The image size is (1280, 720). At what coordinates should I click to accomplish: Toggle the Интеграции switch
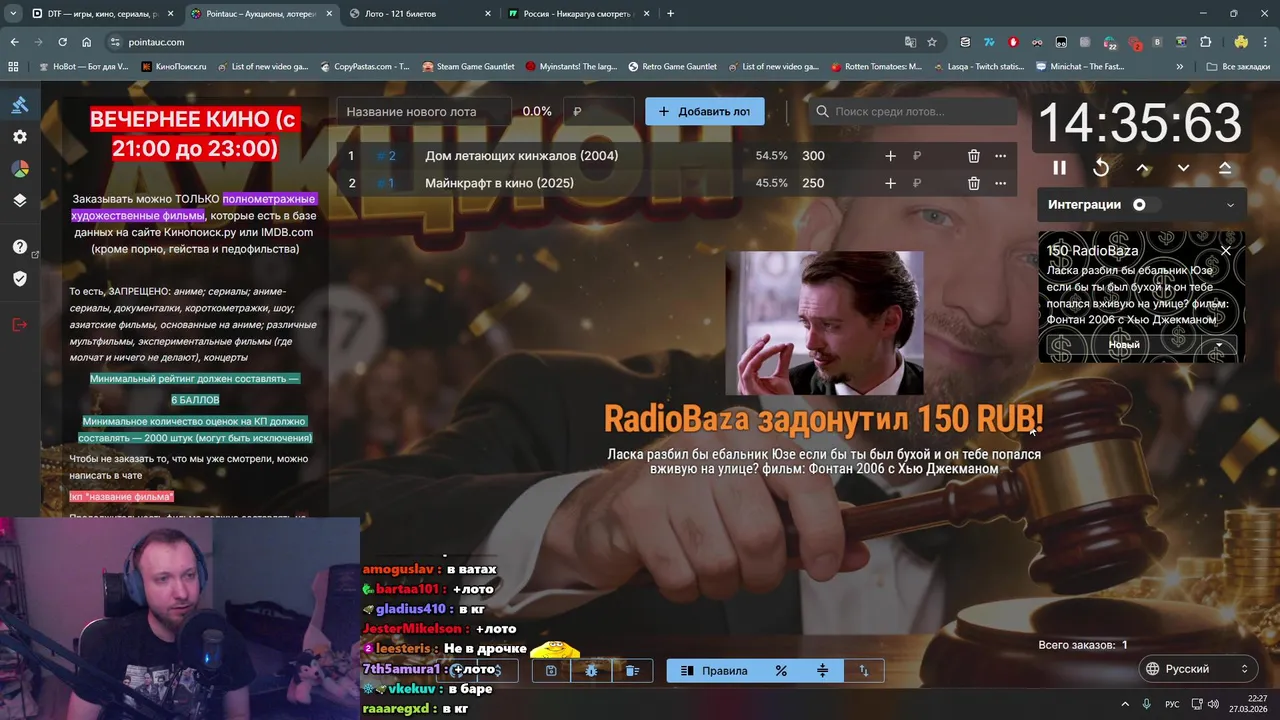tap(1146, 205)
